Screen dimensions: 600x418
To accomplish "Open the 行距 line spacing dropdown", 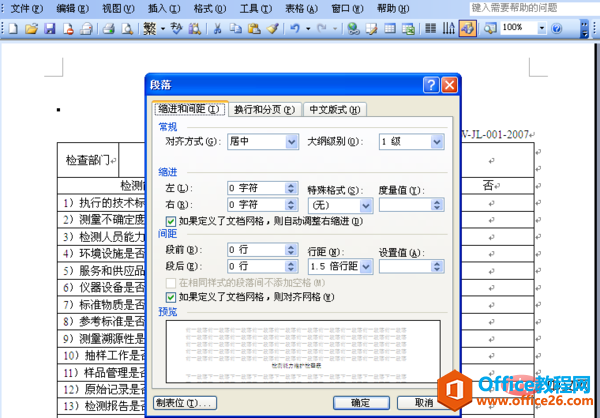I will tap(366, 266).
